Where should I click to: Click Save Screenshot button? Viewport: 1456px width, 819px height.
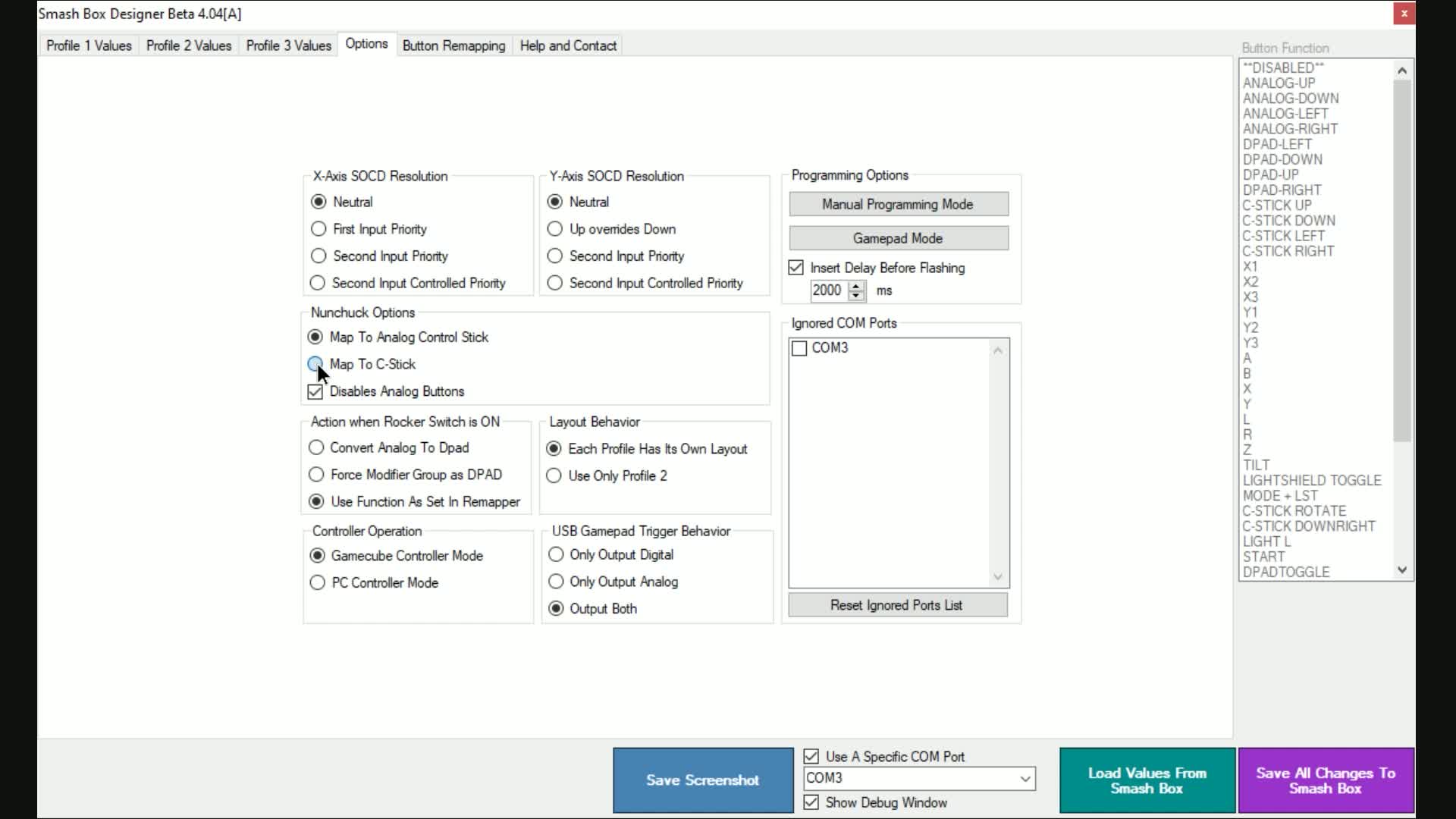(703, 780)
